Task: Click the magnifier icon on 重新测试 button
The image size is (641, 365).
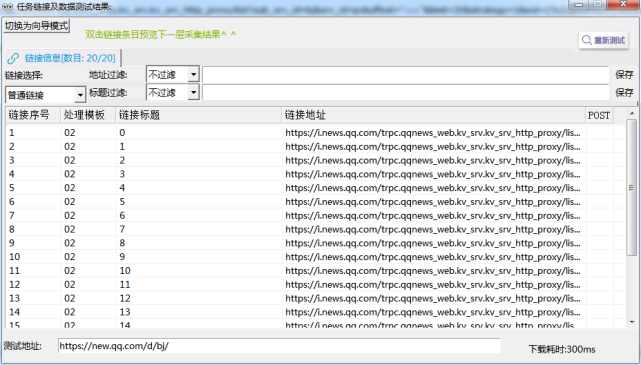Action: pos(587,40)
